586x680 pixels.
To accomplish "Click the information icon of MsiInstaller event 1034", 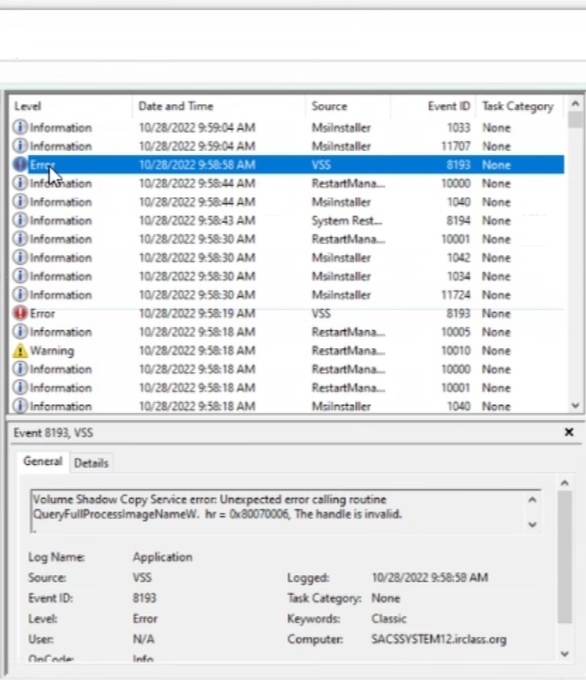I will (20, 276).
